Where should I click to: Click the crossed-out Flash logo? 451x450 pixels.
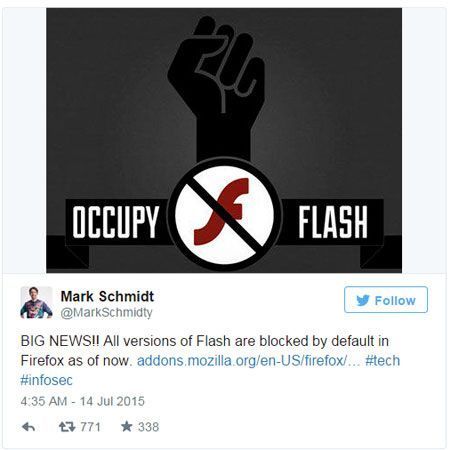(x=224, y=214)
